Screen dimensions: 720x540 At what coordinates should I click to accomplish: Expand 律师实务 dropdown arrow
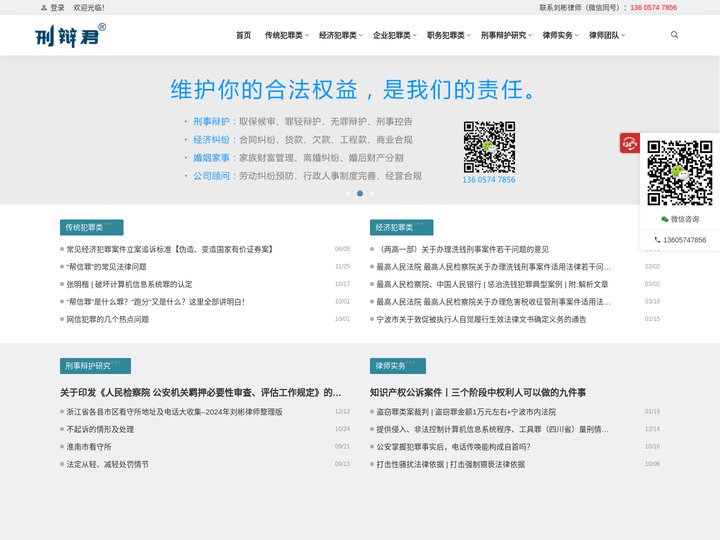pyautogui.click(x=577, y=35)
